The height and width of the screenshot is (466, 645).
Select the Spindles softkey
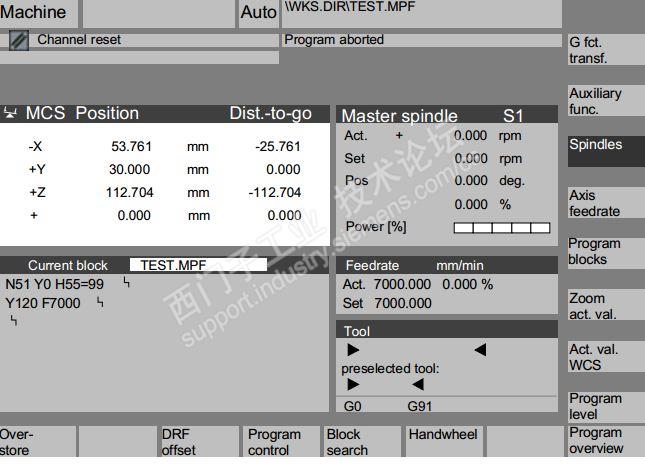coord(606,151)
